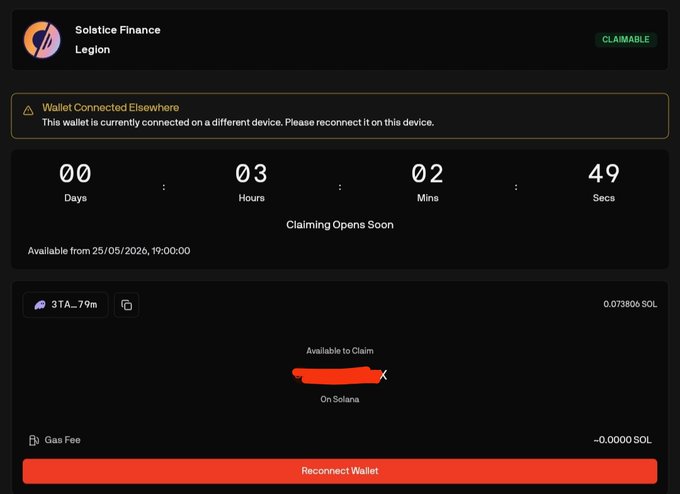Click the 'Mins' countdown label

point(428,198)
